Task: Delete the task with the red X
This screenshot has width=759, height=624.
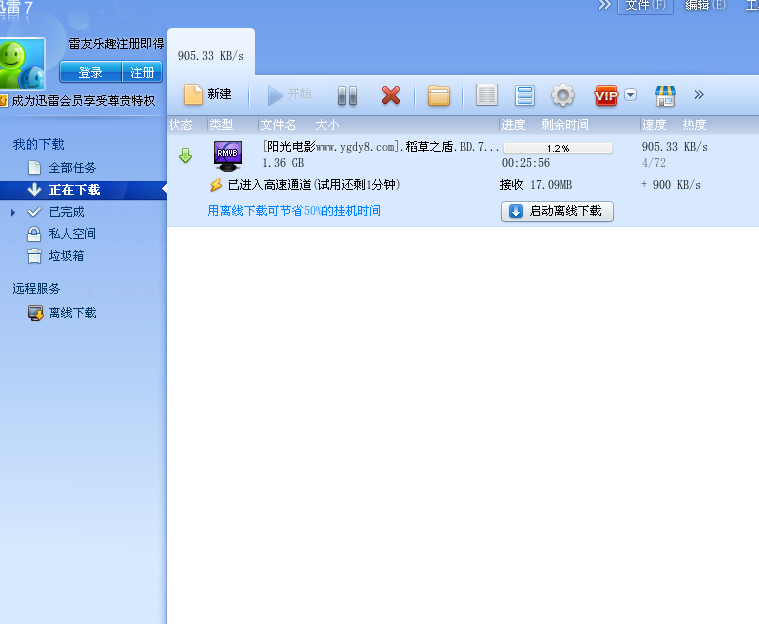Action: coord(391,95)
